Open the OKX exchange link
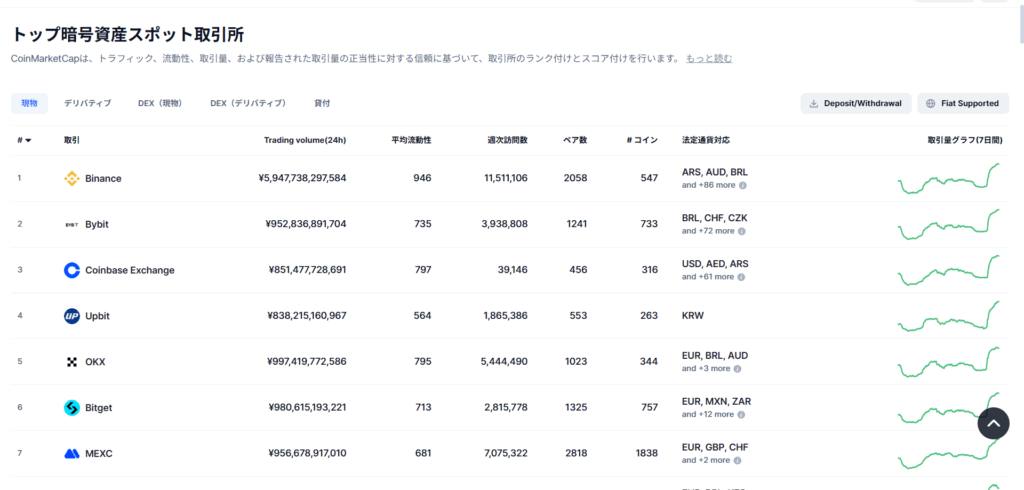 tap(95, 362)
